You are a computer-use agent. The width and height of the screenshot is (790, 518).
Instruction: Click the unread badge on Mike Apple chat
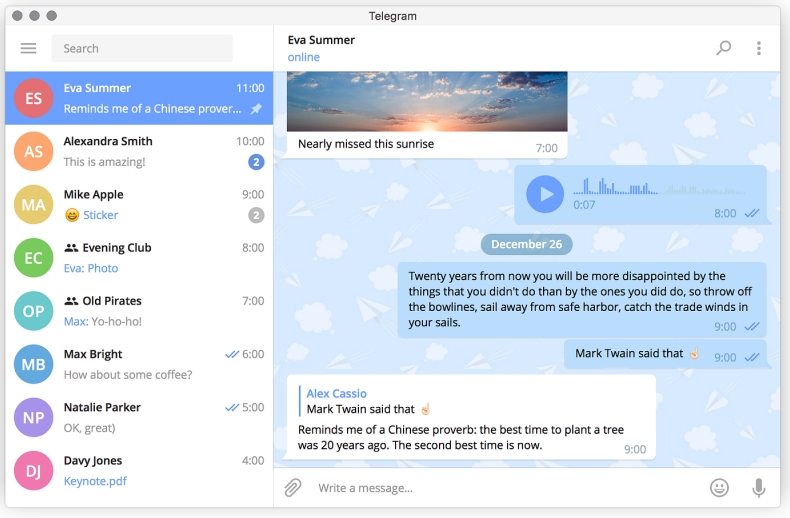(256, 215)
